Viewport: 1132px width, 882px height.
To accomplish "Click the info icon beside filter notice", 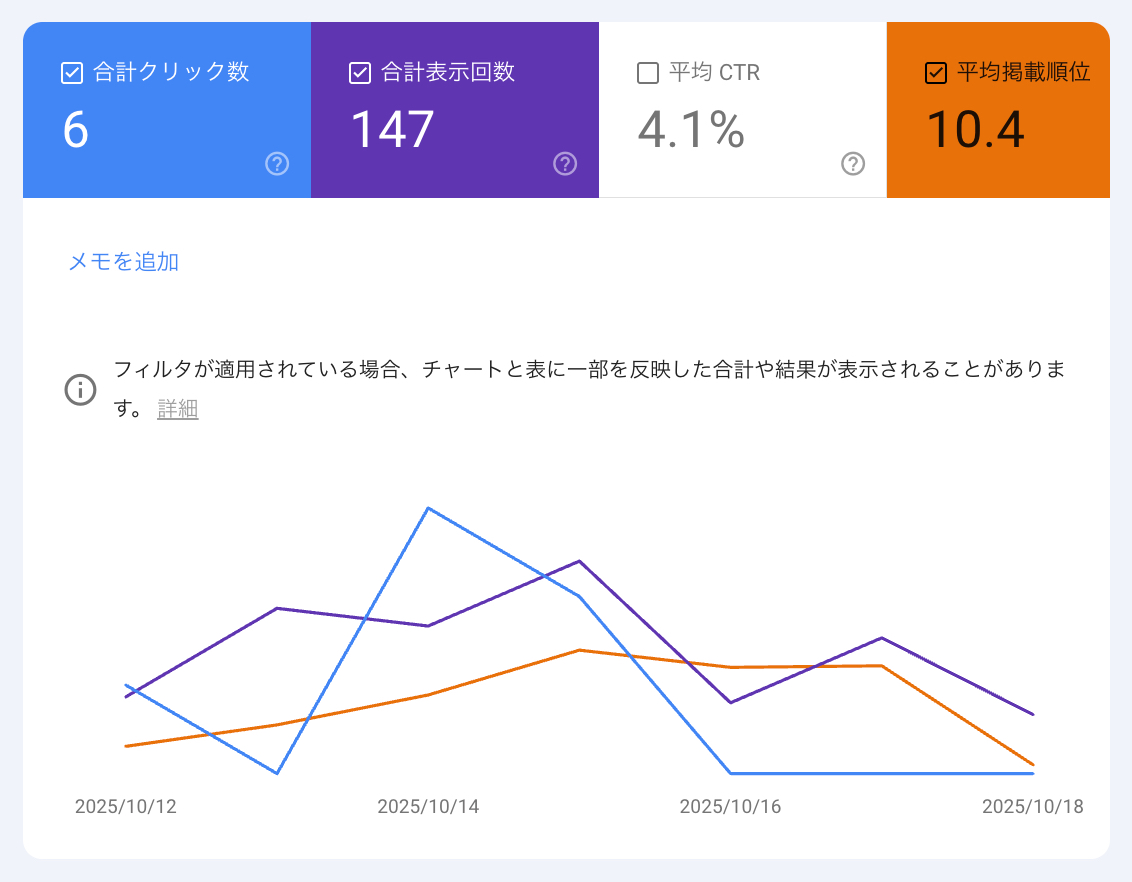I will (80, 389).
